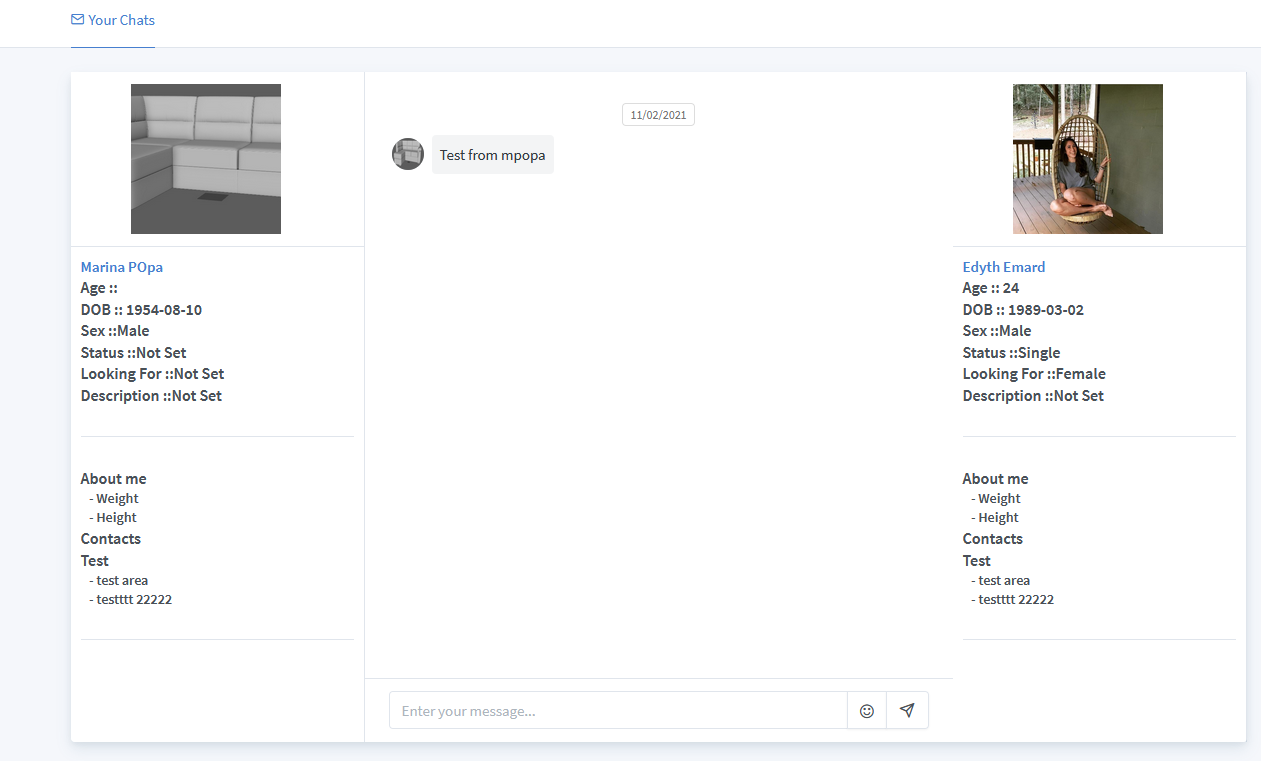Viewport: 1261px width, 761px height.
Task: Focus the Enter your message field
Action: [x=618, y=711]
